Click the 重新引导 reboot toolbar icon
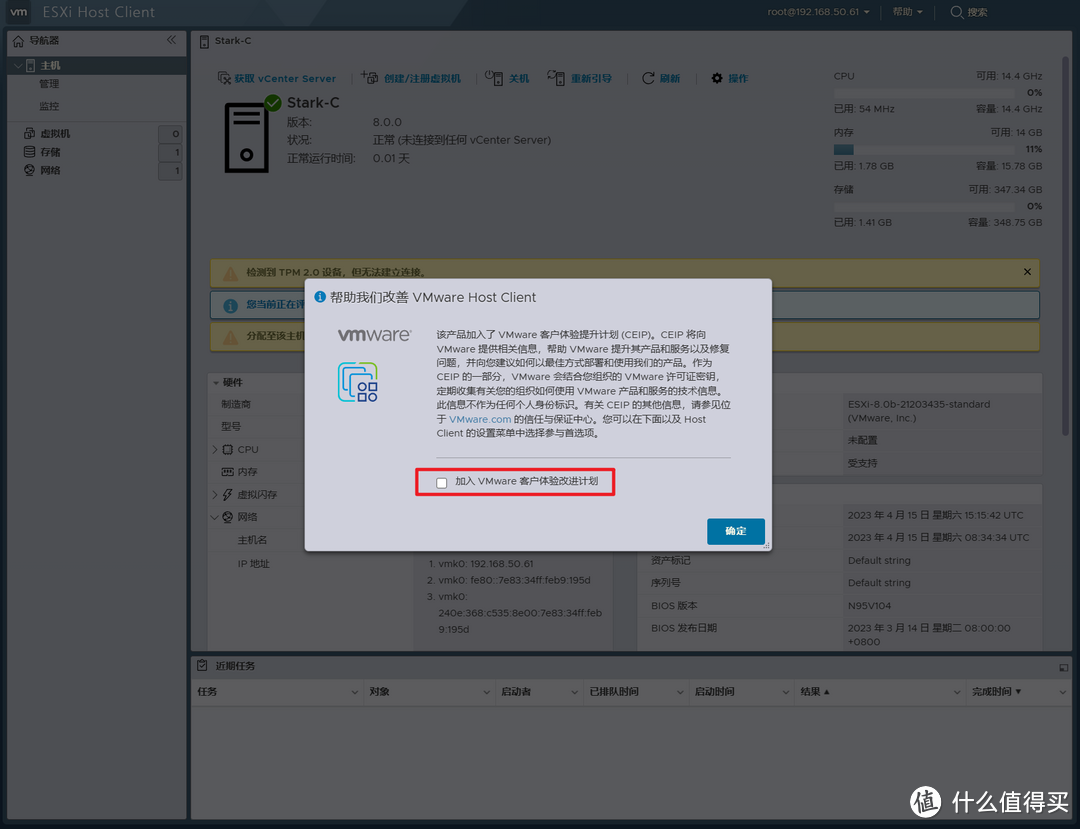Viewport: 1080px width, 829px height. (556, 78)
